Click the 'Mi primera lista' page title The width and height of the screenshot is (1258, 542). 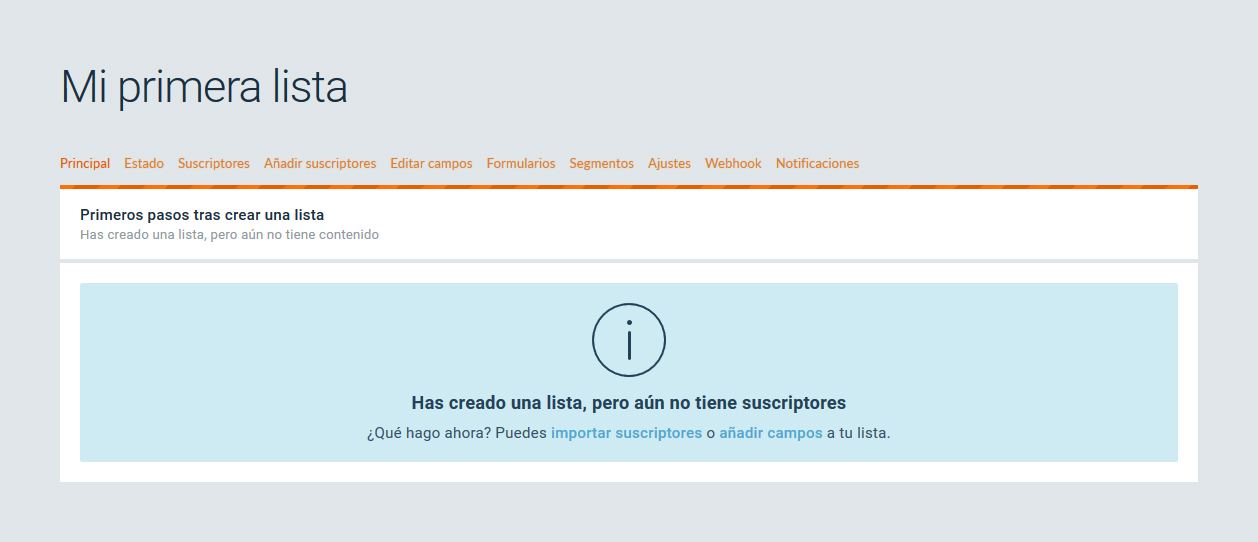[x=204, y=87]
